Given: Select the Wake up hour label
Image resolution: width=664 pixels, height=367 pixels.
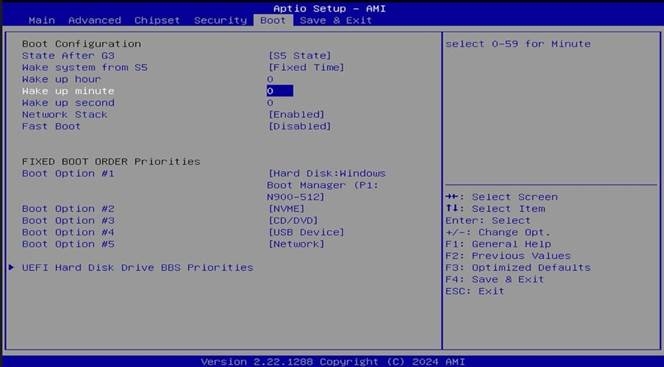Looking at the screenshot, I should pyautogui.click(x=61, y=79).
